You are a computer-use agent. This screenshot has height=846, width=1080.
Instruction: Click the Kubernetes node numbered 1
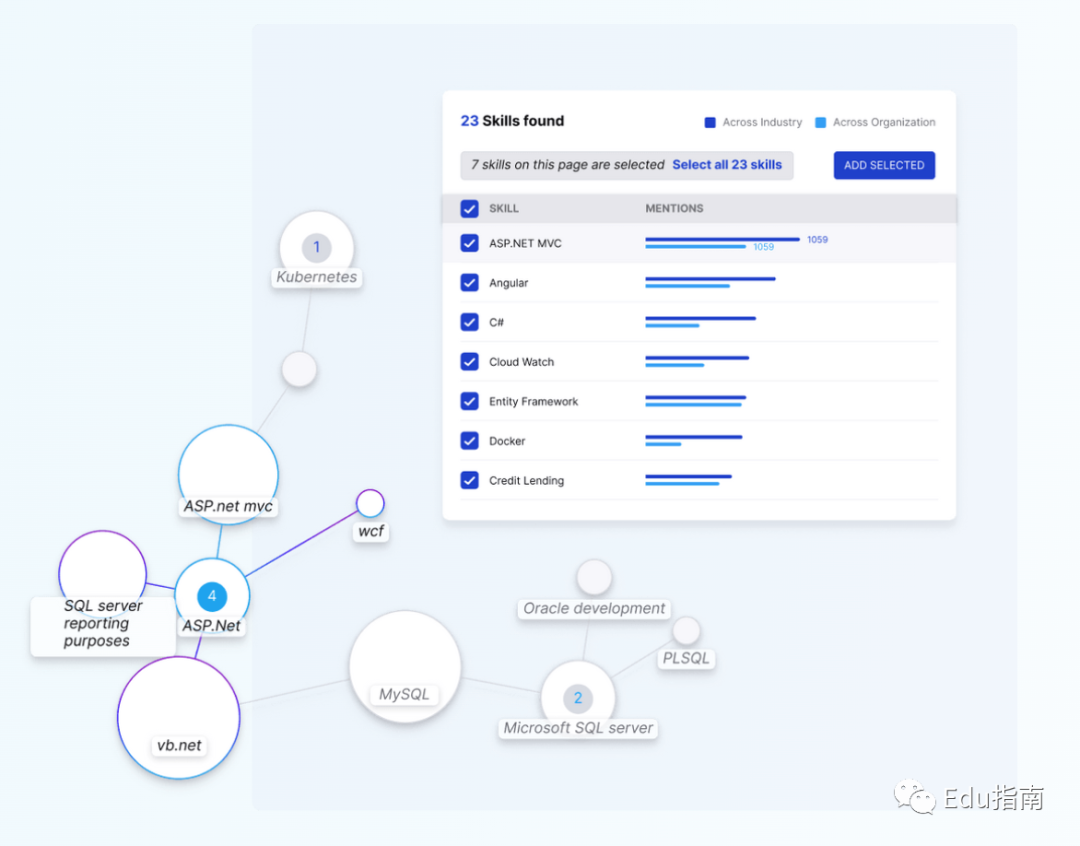coord(317,247)
